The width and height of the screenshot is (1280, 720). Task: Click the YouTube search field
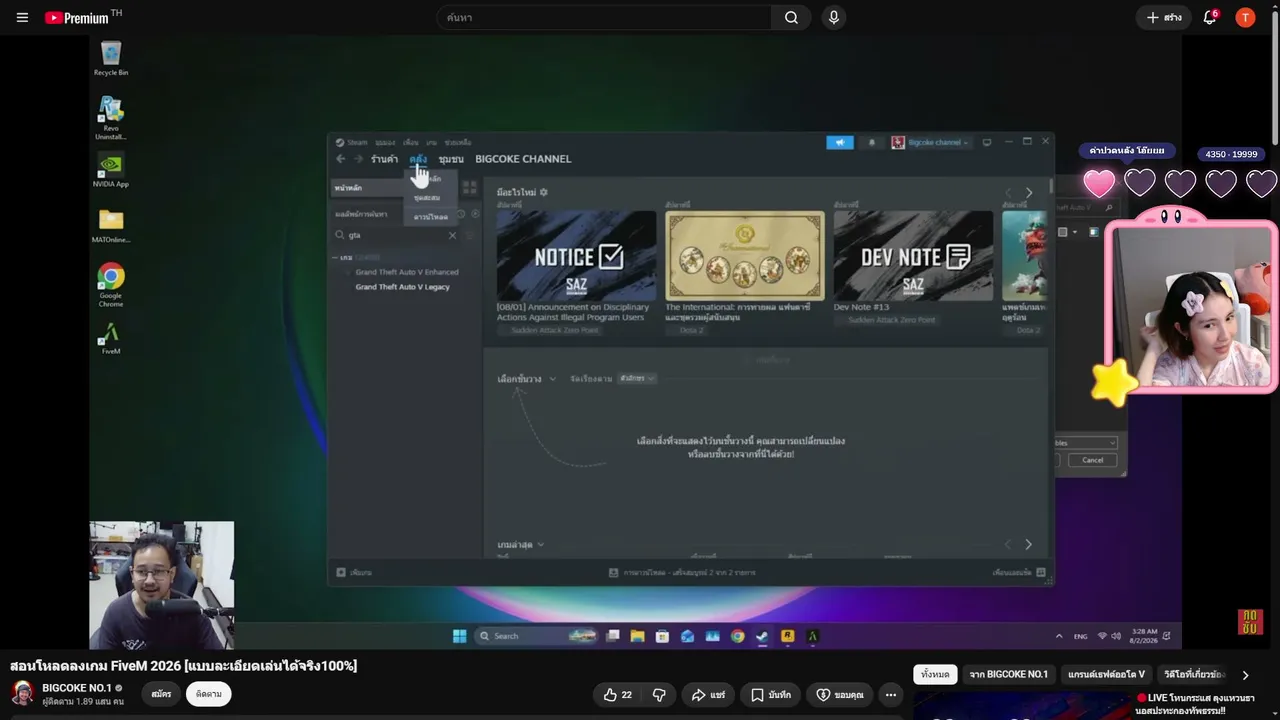point(604,17)
